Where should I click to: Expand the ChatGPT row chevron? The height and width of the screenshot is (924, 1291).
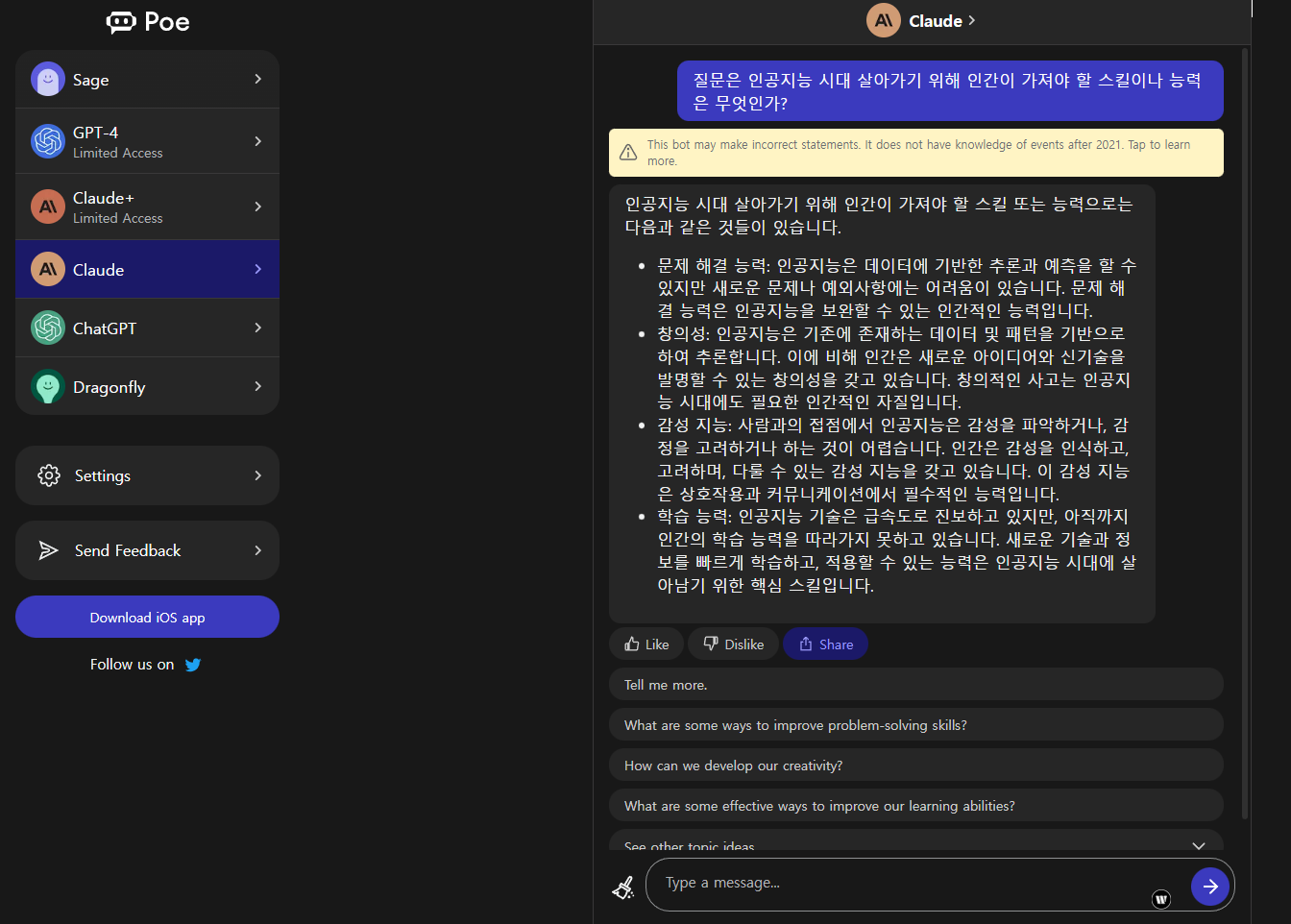pos(257,328)
